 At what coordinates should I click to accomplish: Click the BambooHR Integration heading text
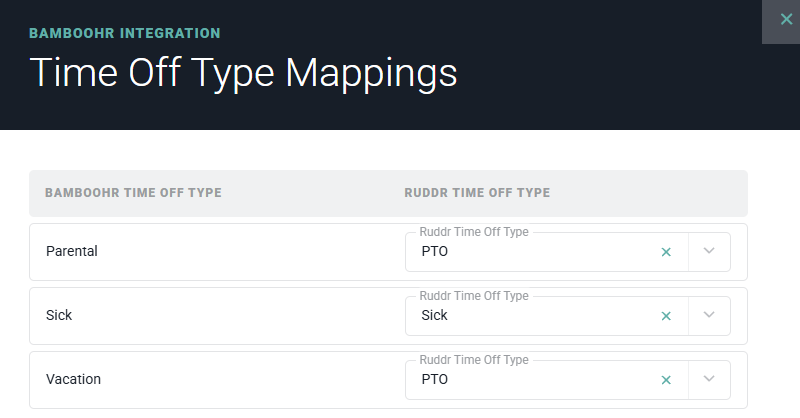(x=125, y=33)
